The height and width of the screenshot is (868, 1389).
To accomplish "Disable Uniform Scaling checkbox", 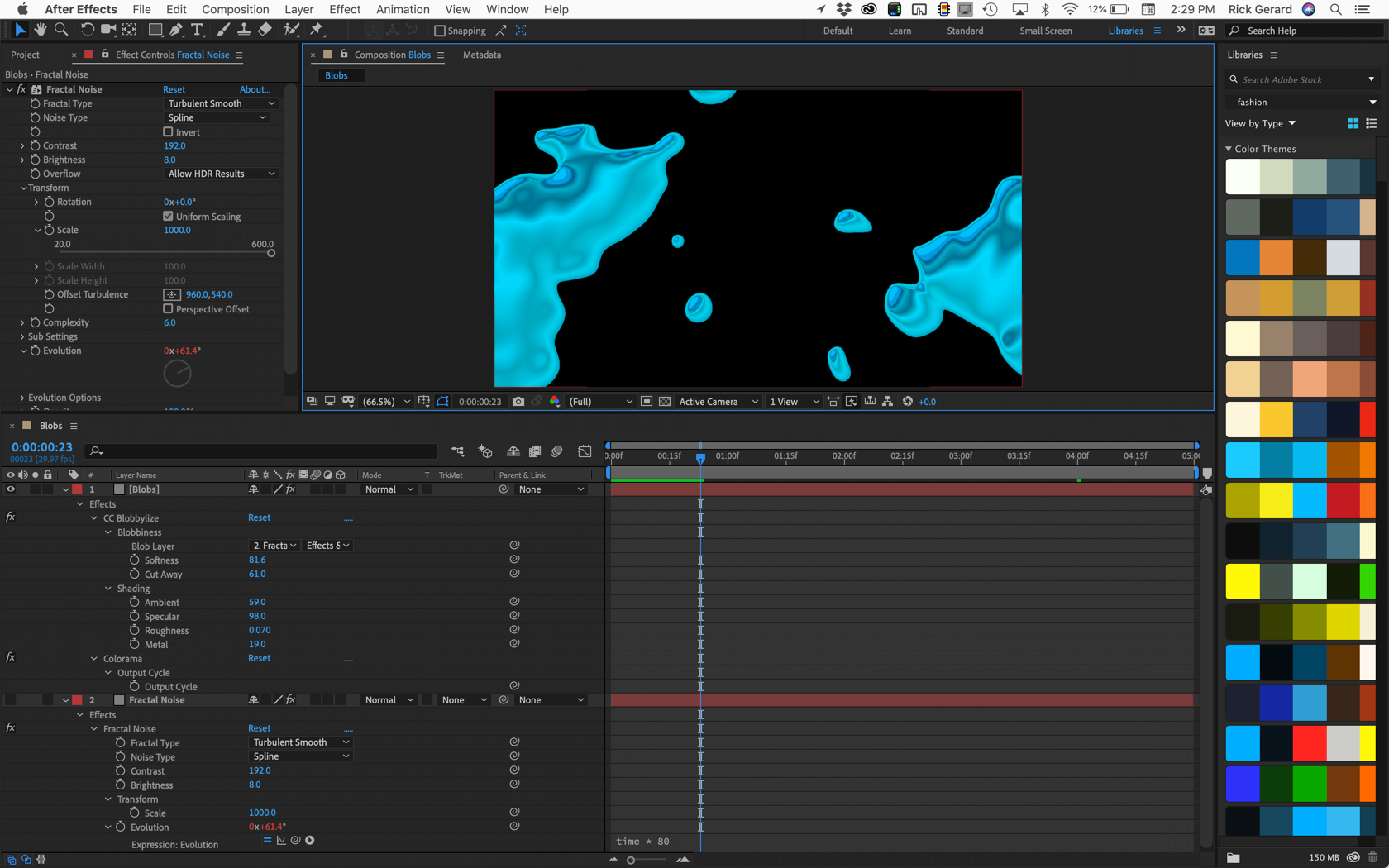I will coord(169,217).
